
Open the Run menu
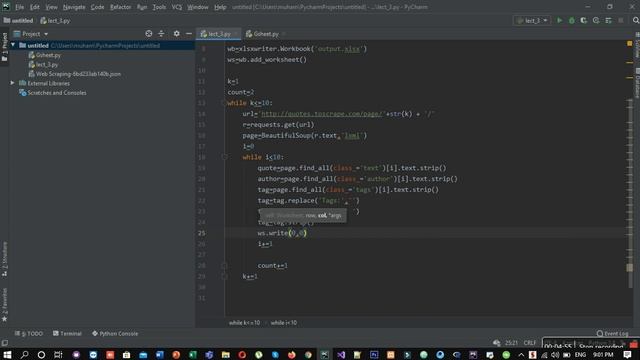coord(142,7)
